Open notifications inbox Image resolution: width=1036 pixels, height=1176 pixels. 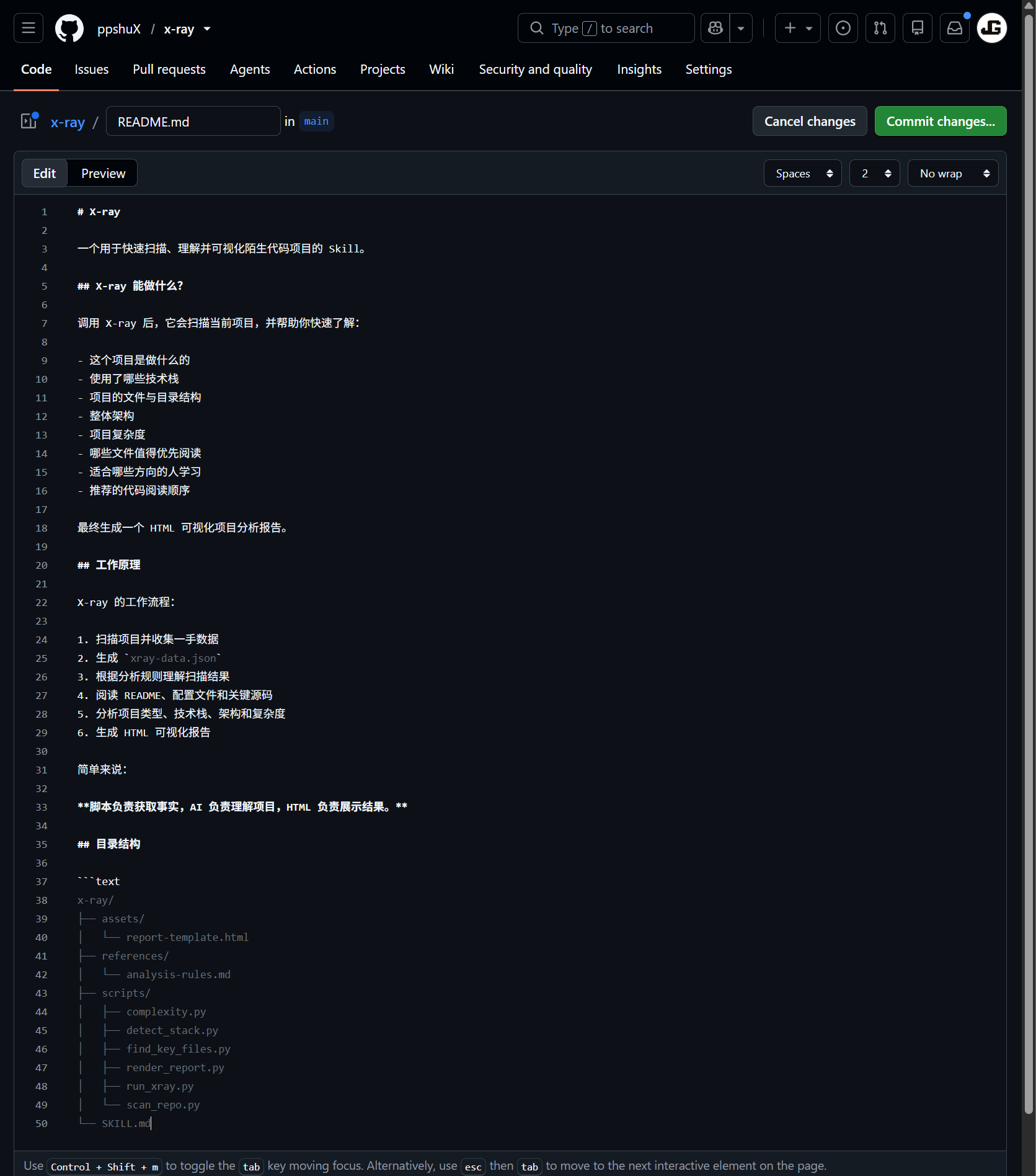click(955, 28)
